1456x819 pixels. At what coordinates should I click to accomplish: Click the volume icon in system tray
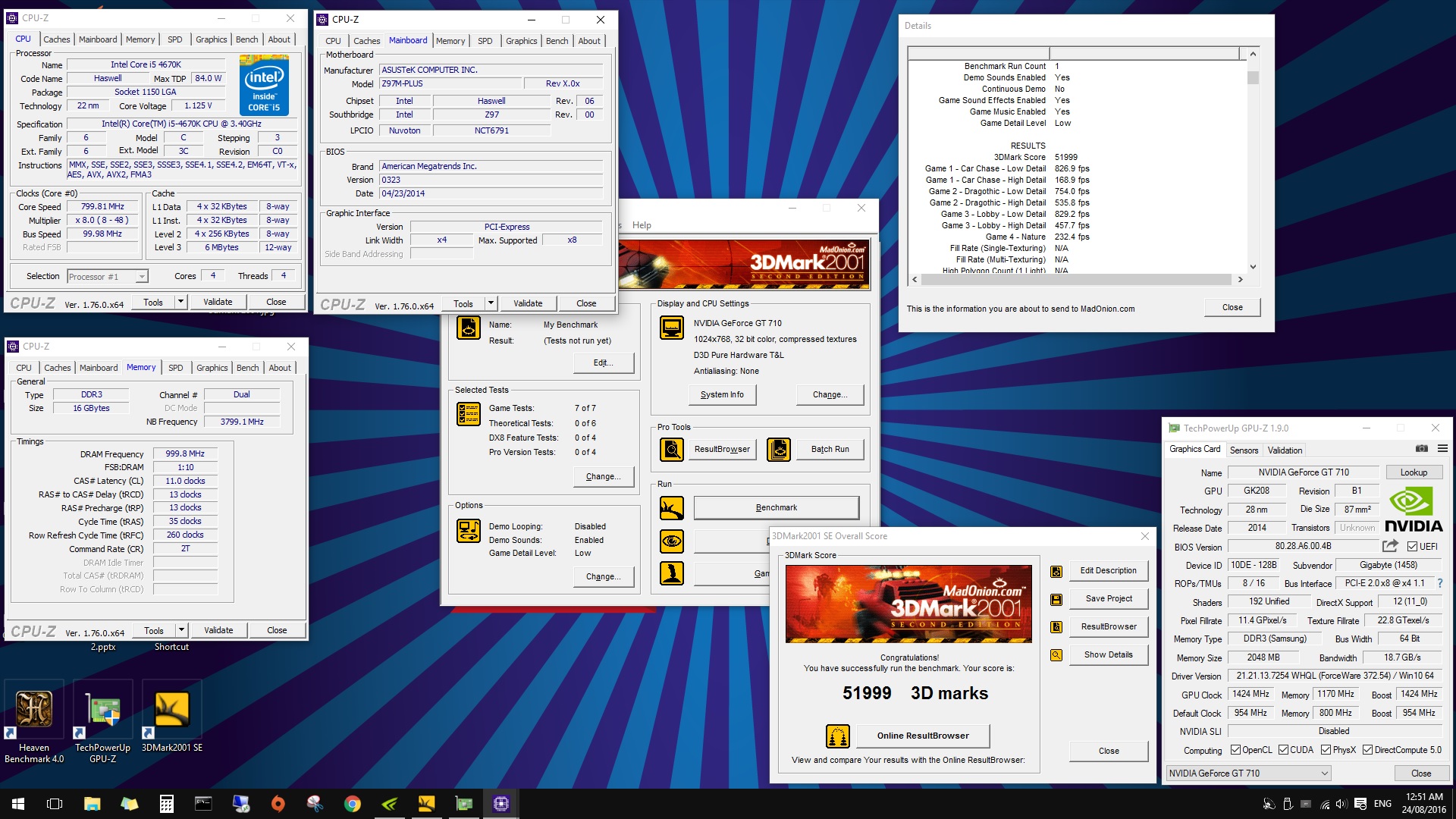pos(1341,804)
